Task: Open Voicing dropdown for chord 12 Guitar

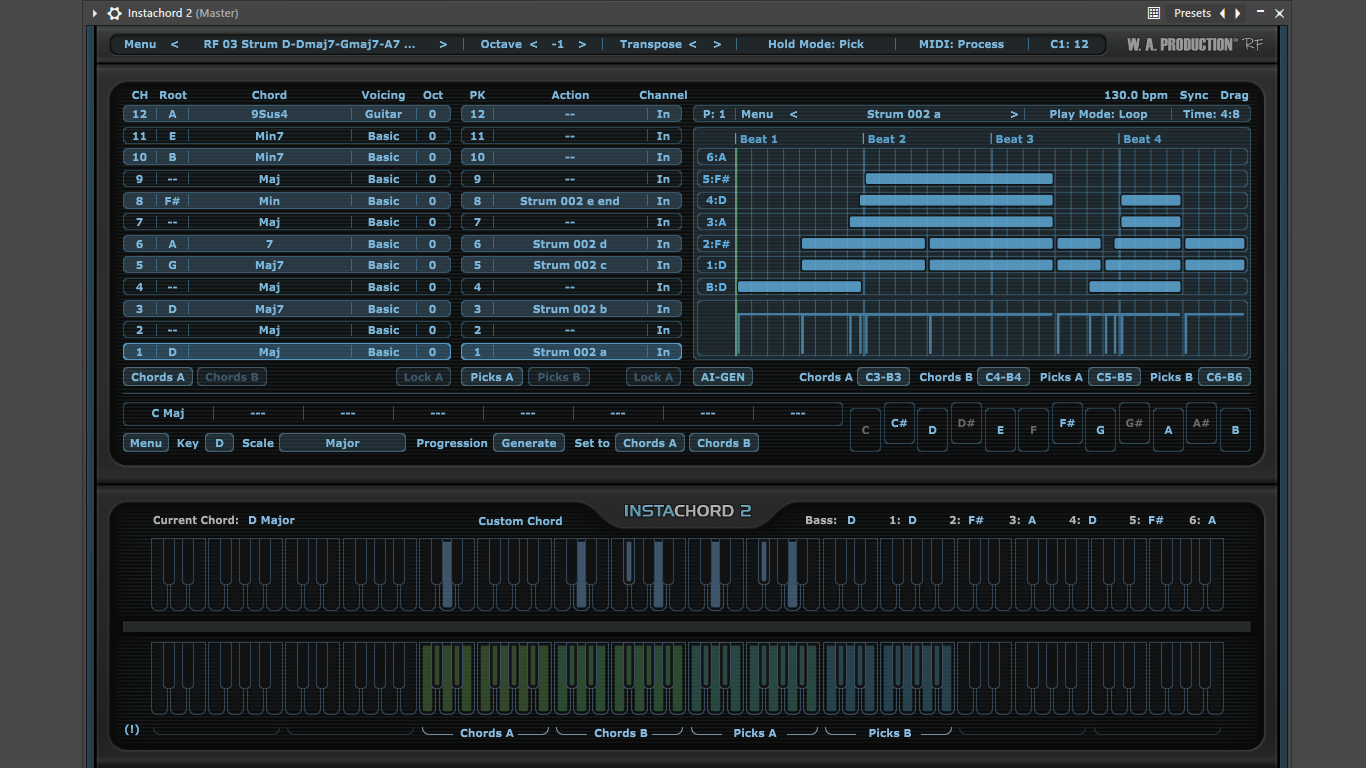Action: (x=383, y=114)
